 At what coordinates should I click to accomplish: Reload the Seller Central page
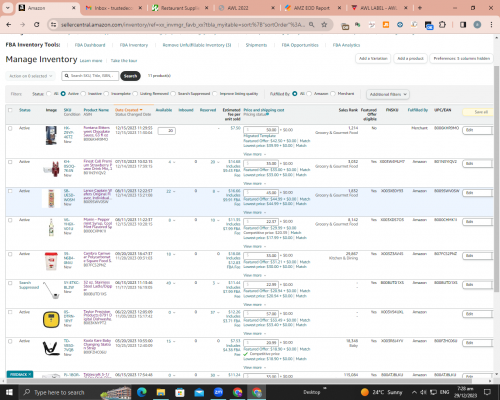click(37, 25)
